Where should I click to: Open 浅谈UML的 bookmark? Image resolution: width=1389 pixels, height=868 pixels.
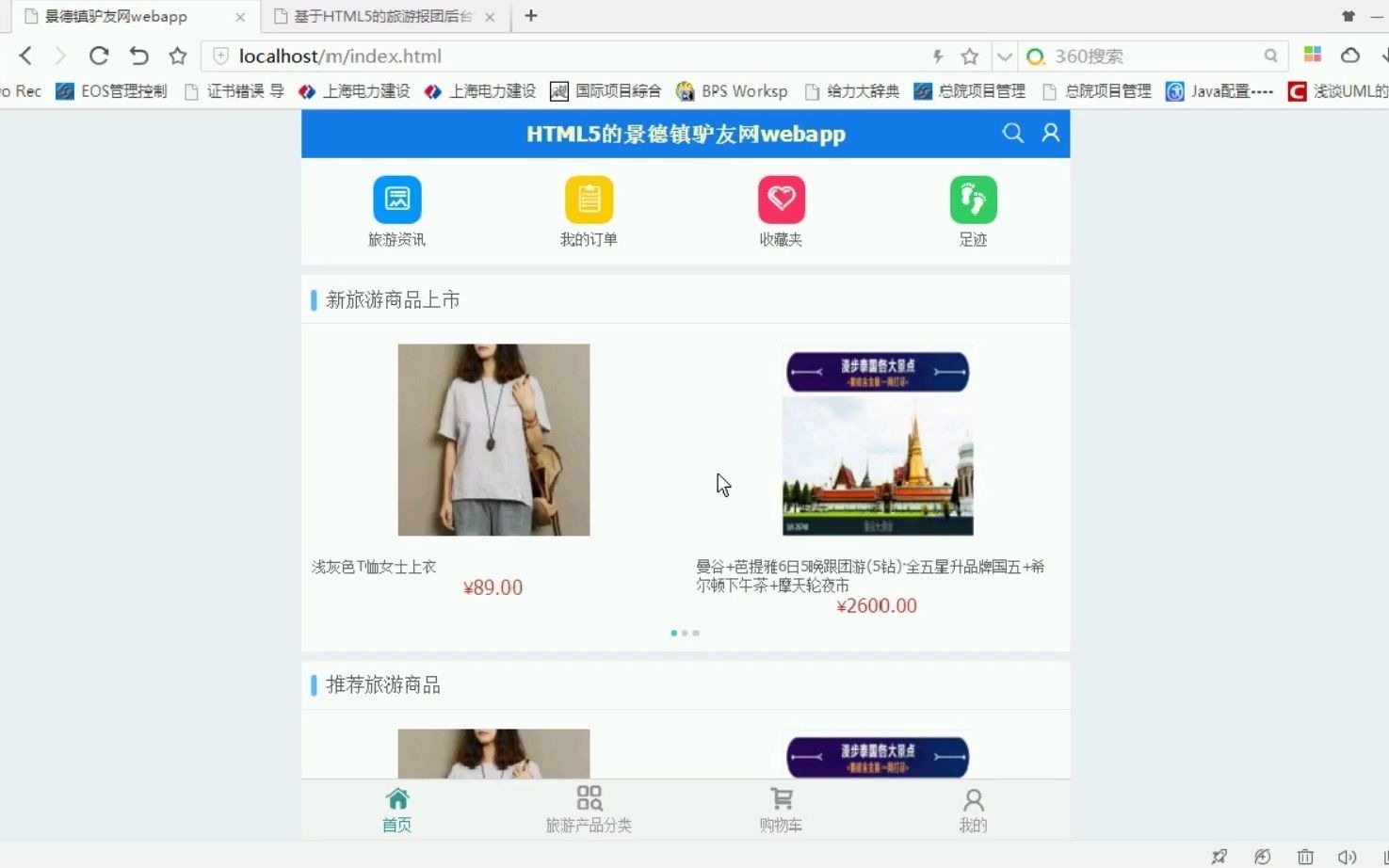click(1338, 91)
